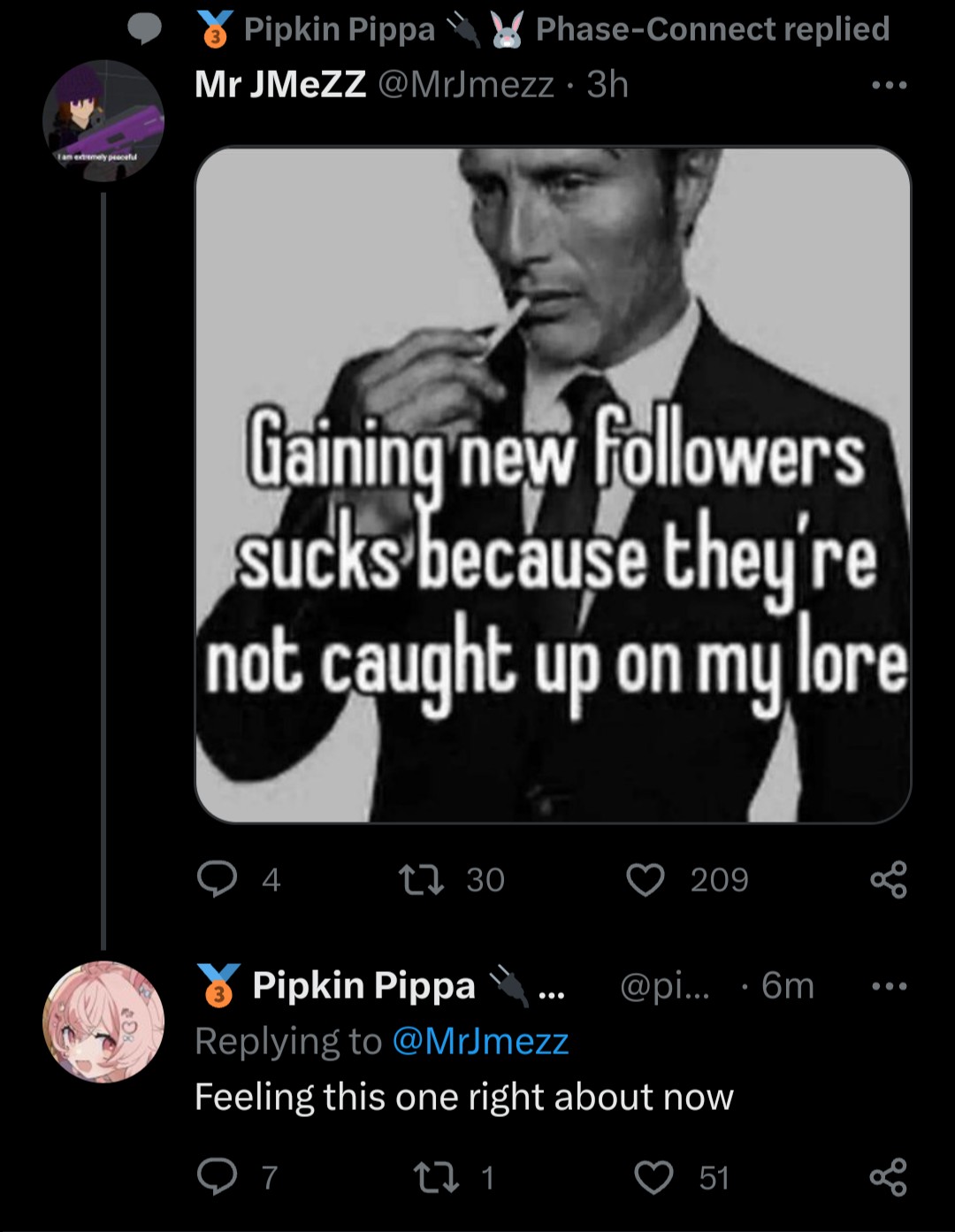Open the 3h timestamp of the tweet
The image size is (955, 1232).
coord(607,85)
